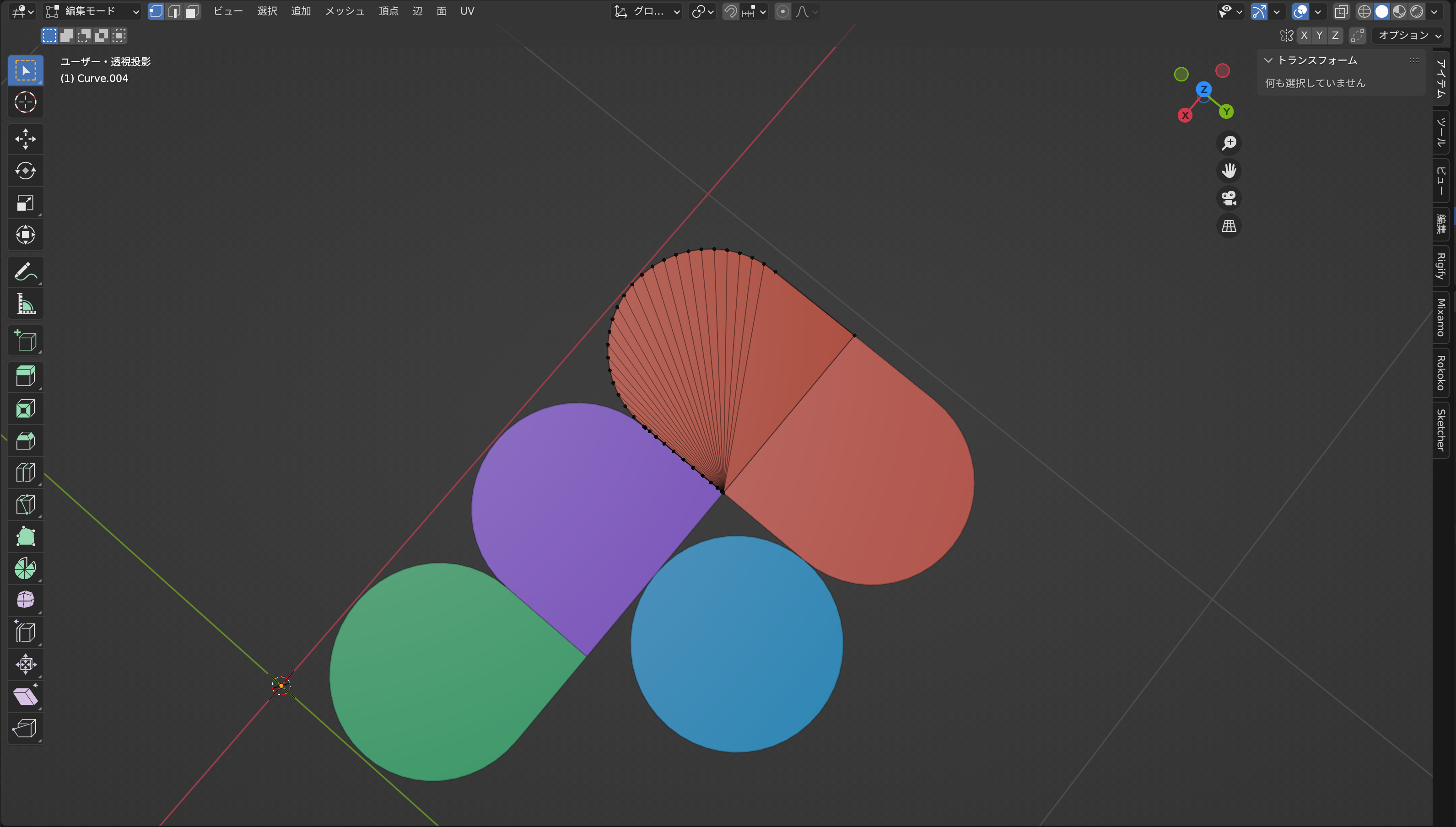Select the Extrude Region tool

tap(26, 376)
